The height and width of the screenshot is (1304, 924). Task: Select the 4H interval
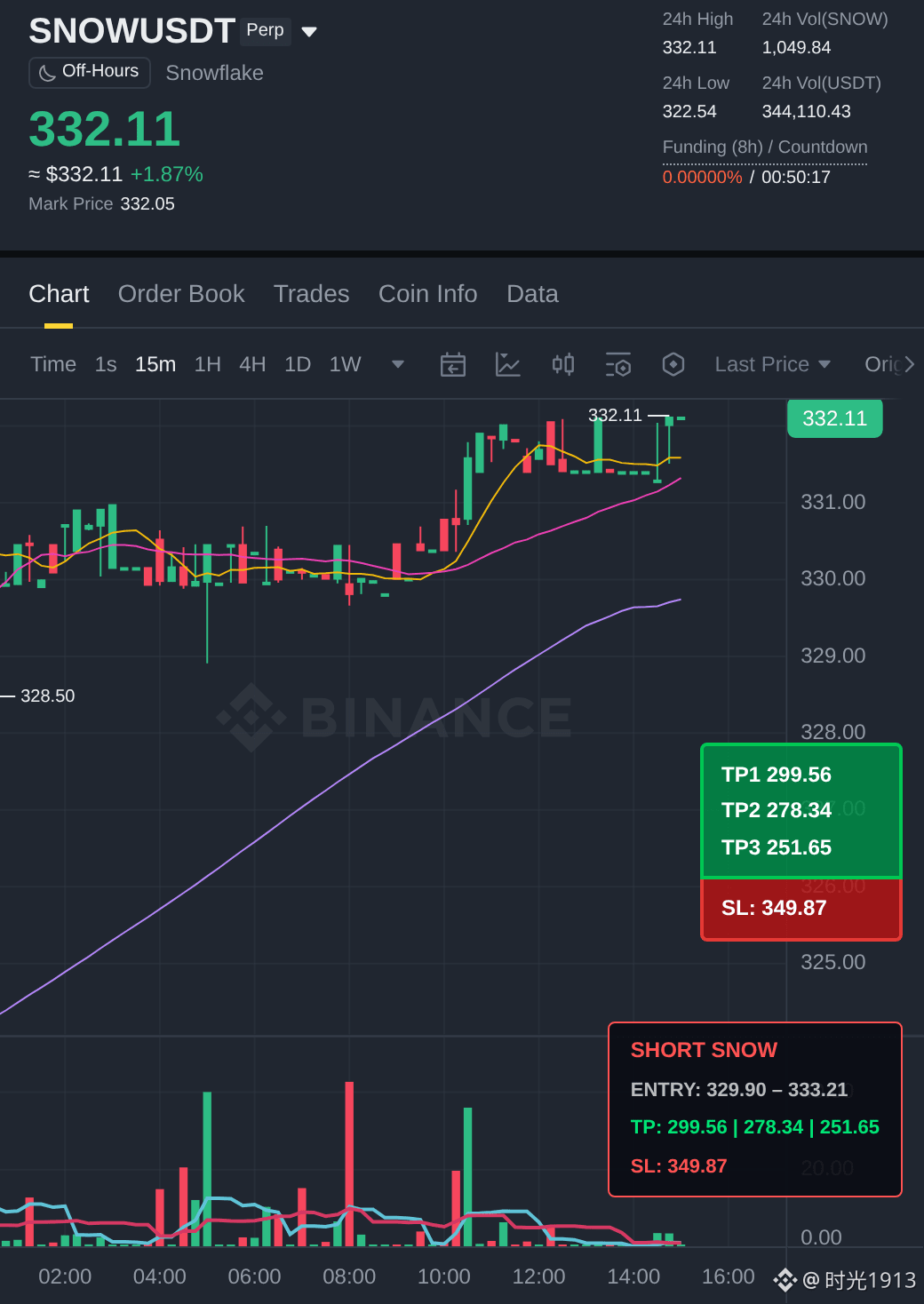[x=252, y=364]
